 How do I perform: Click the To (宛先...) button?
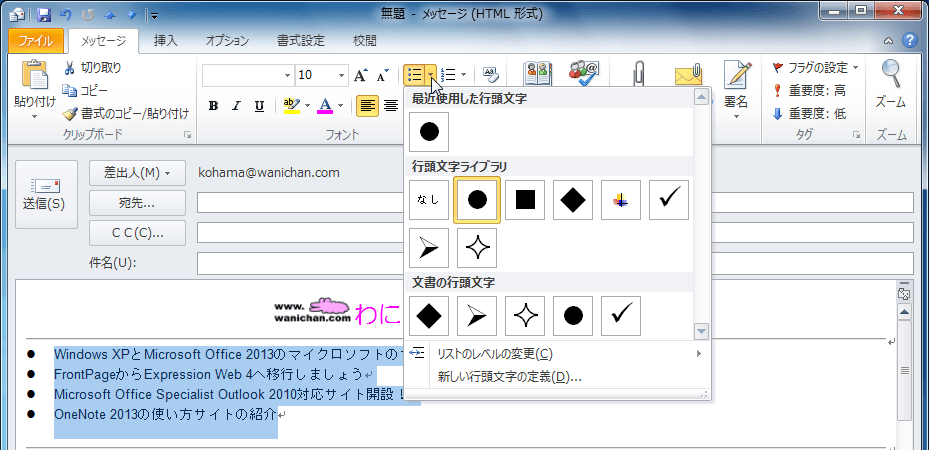click(x=137, y=203)
